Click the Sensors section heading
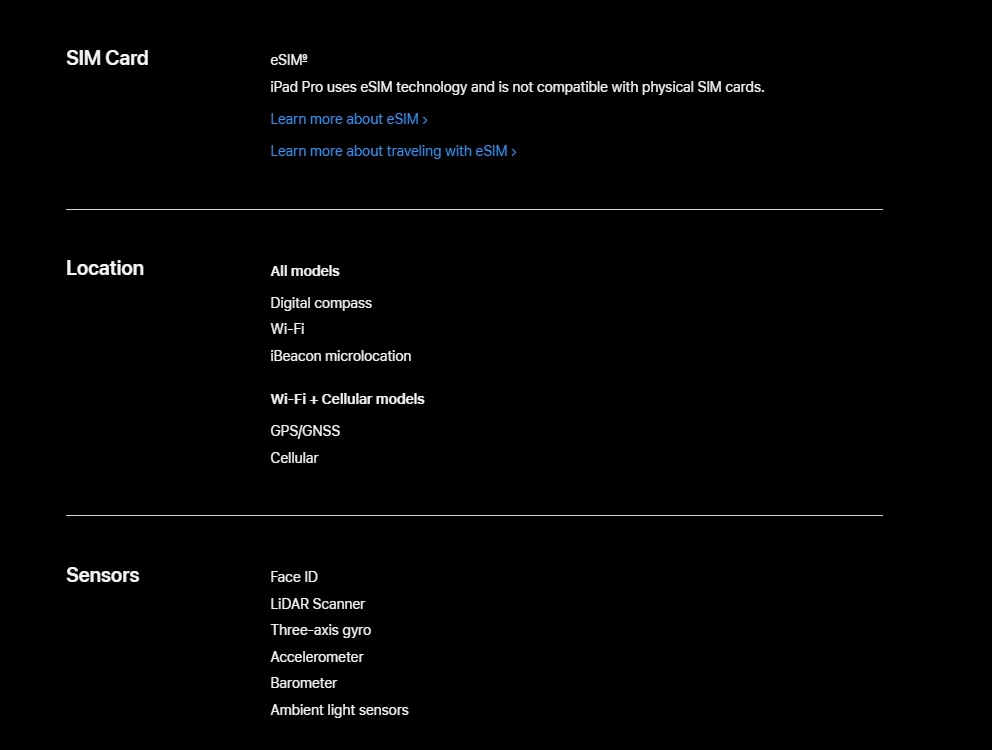992x750 pixels. click(x=102, y=575)
